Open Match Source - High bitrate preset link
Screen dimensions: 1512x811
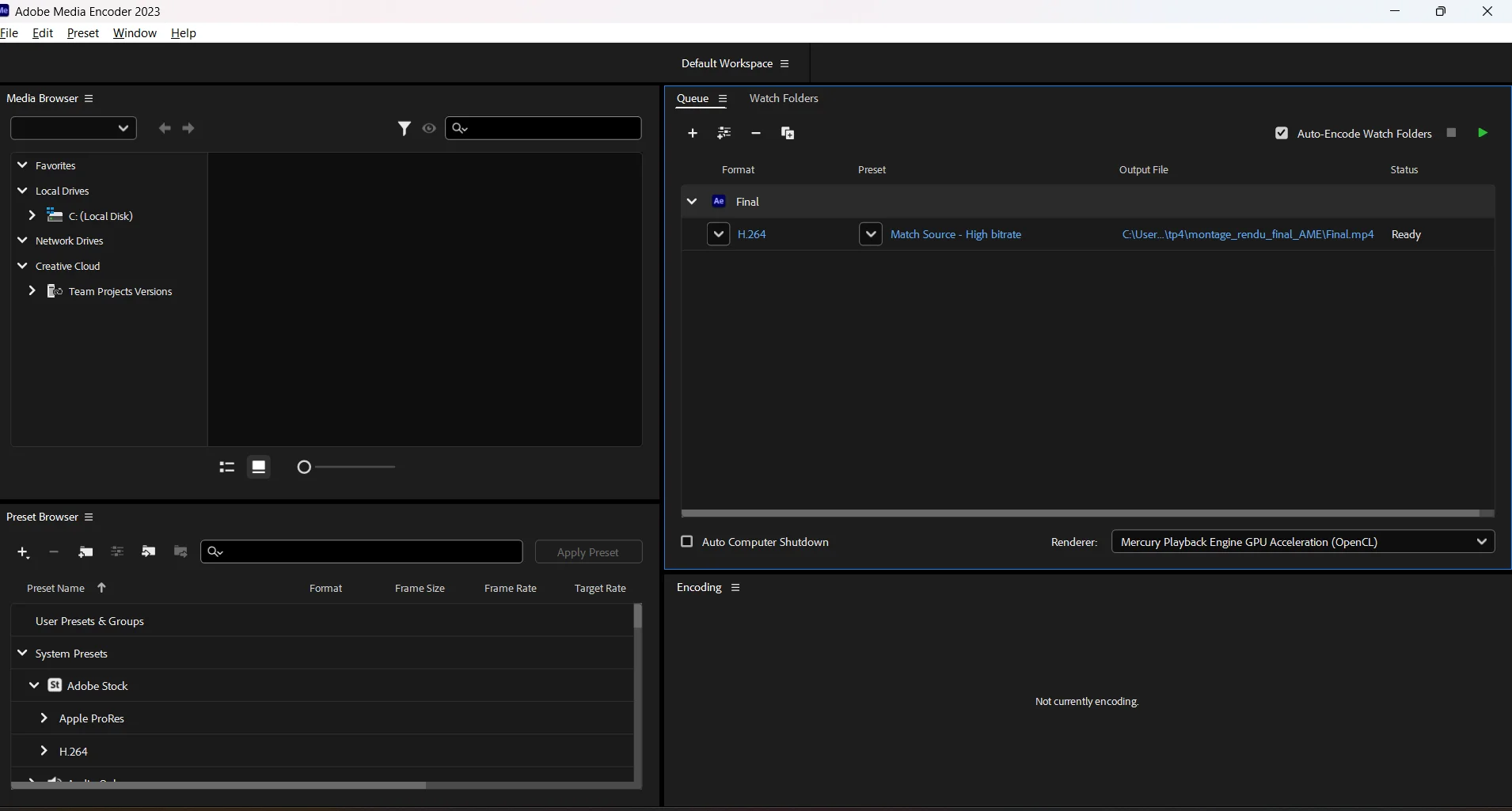955,234
